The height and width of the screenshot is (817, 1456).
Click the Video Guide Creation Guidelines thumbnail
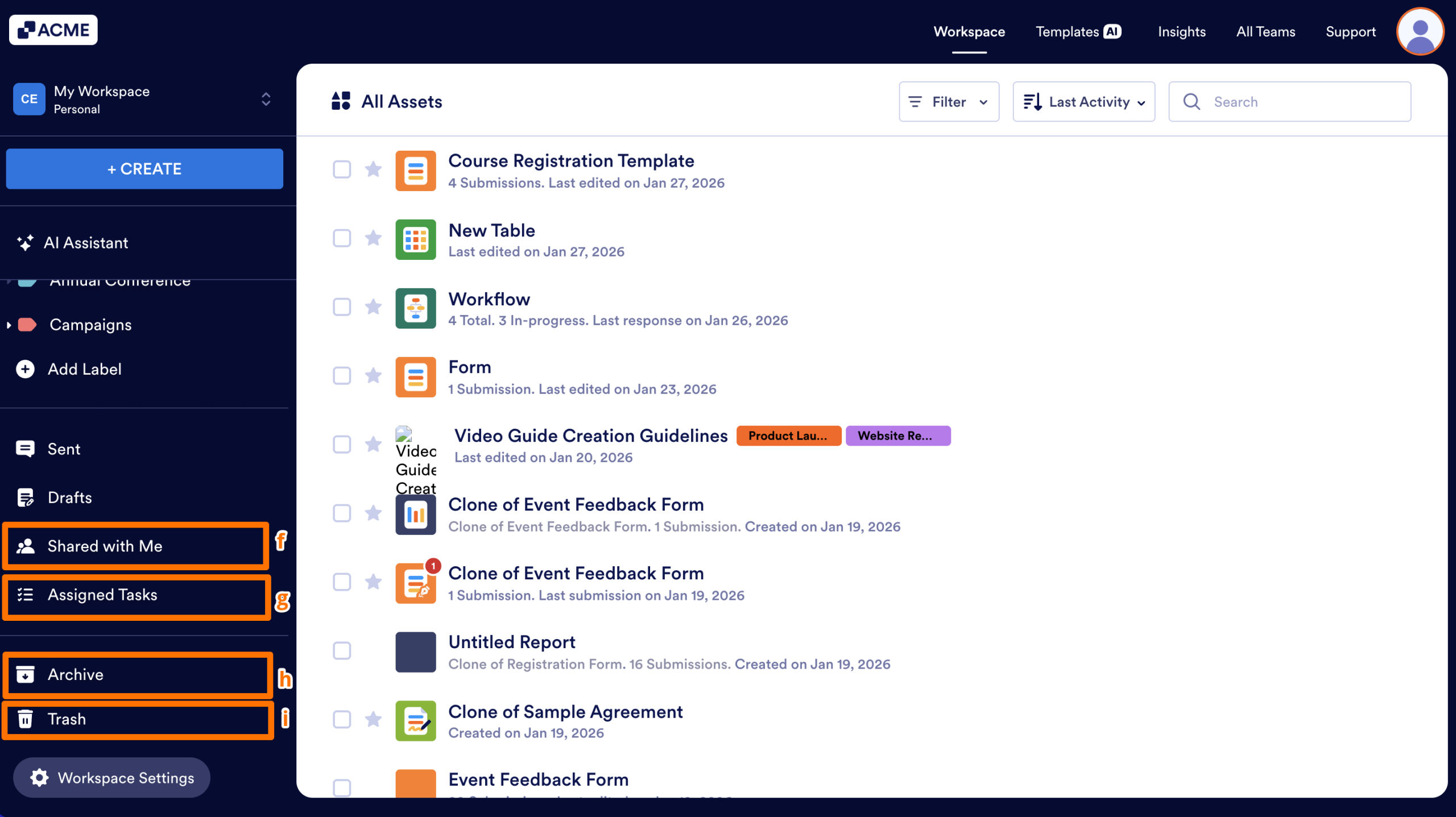[416, 461]
